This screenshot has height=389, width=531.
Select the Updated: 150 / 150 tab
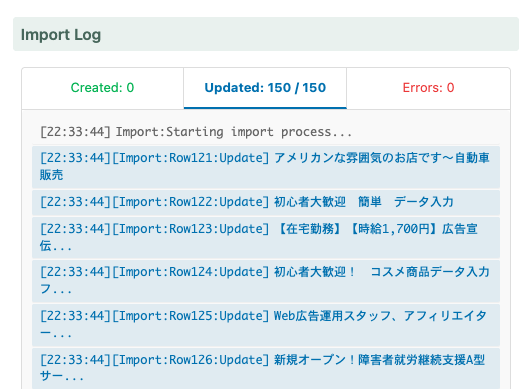(265, 88)
